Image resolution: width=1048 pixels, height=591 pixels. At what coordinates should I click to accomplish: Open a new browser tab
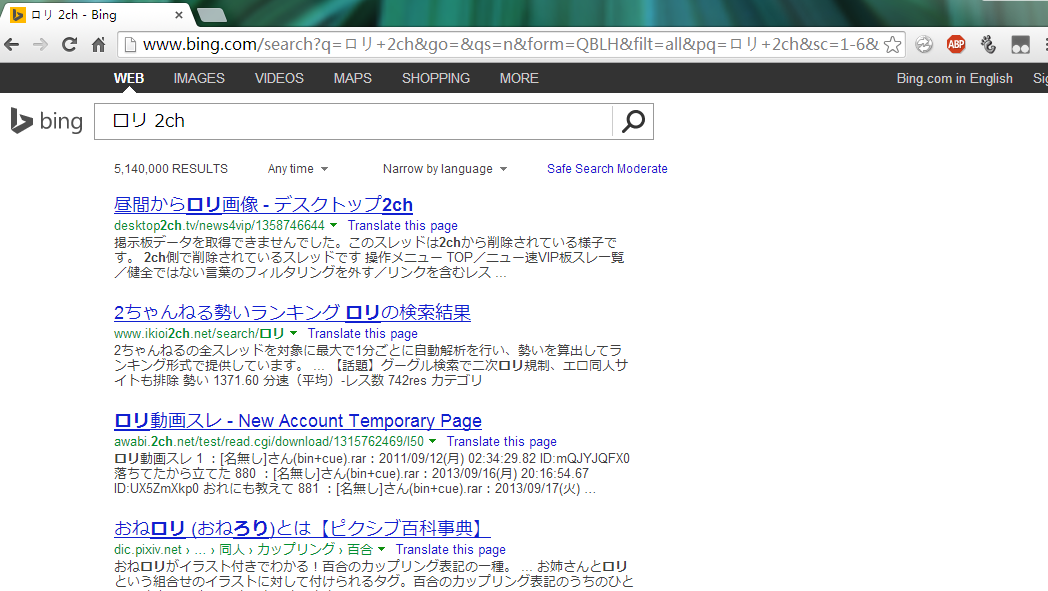point(212,15)
